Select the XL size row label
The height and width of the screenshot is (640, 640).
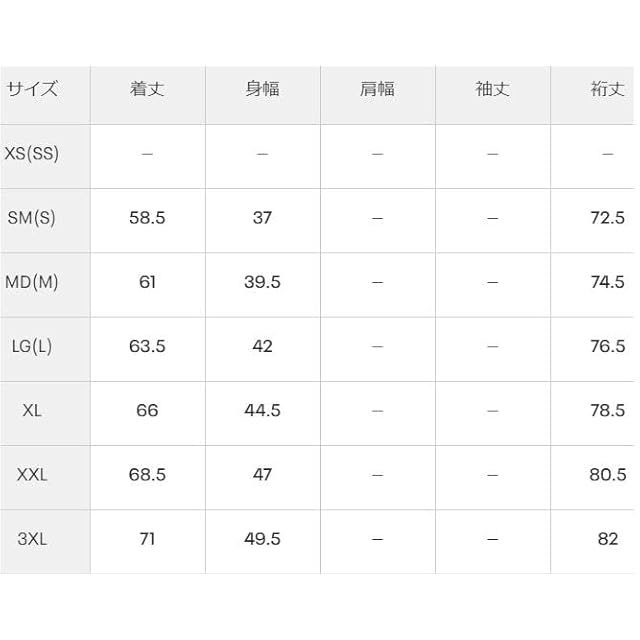32,410
